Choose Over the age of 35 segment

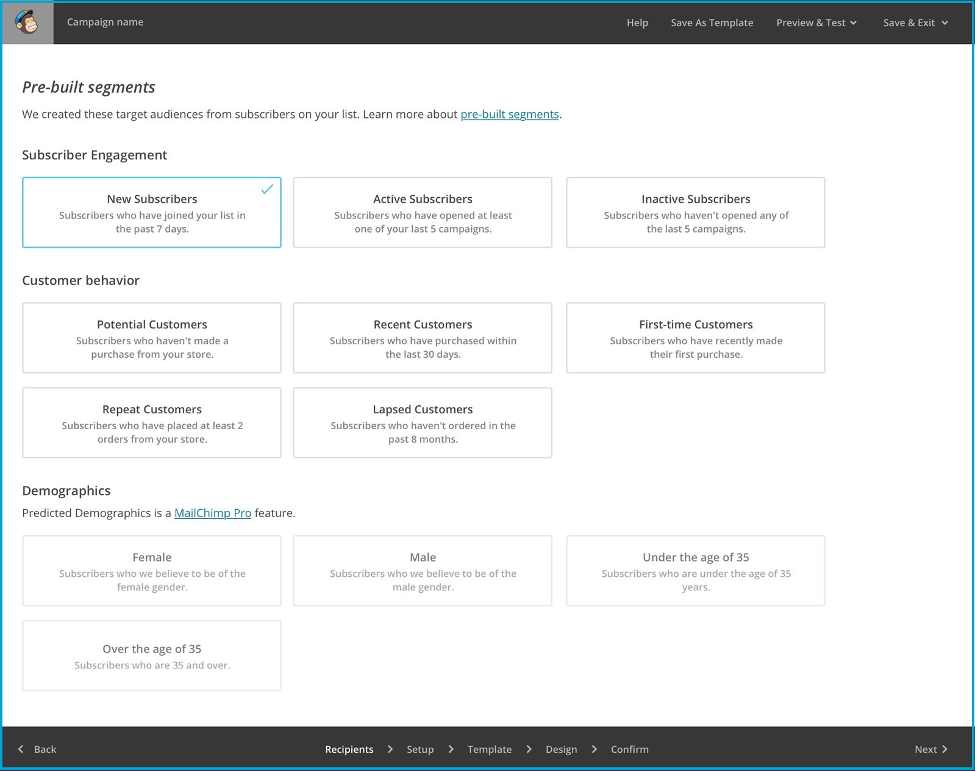[x=151, y=655]
